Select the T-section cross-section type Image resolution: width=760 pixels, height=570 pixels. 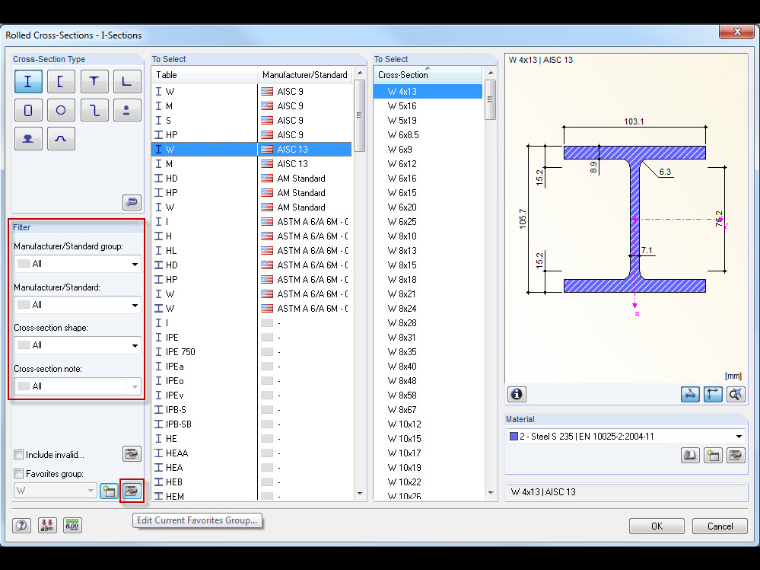pos(94,81)
